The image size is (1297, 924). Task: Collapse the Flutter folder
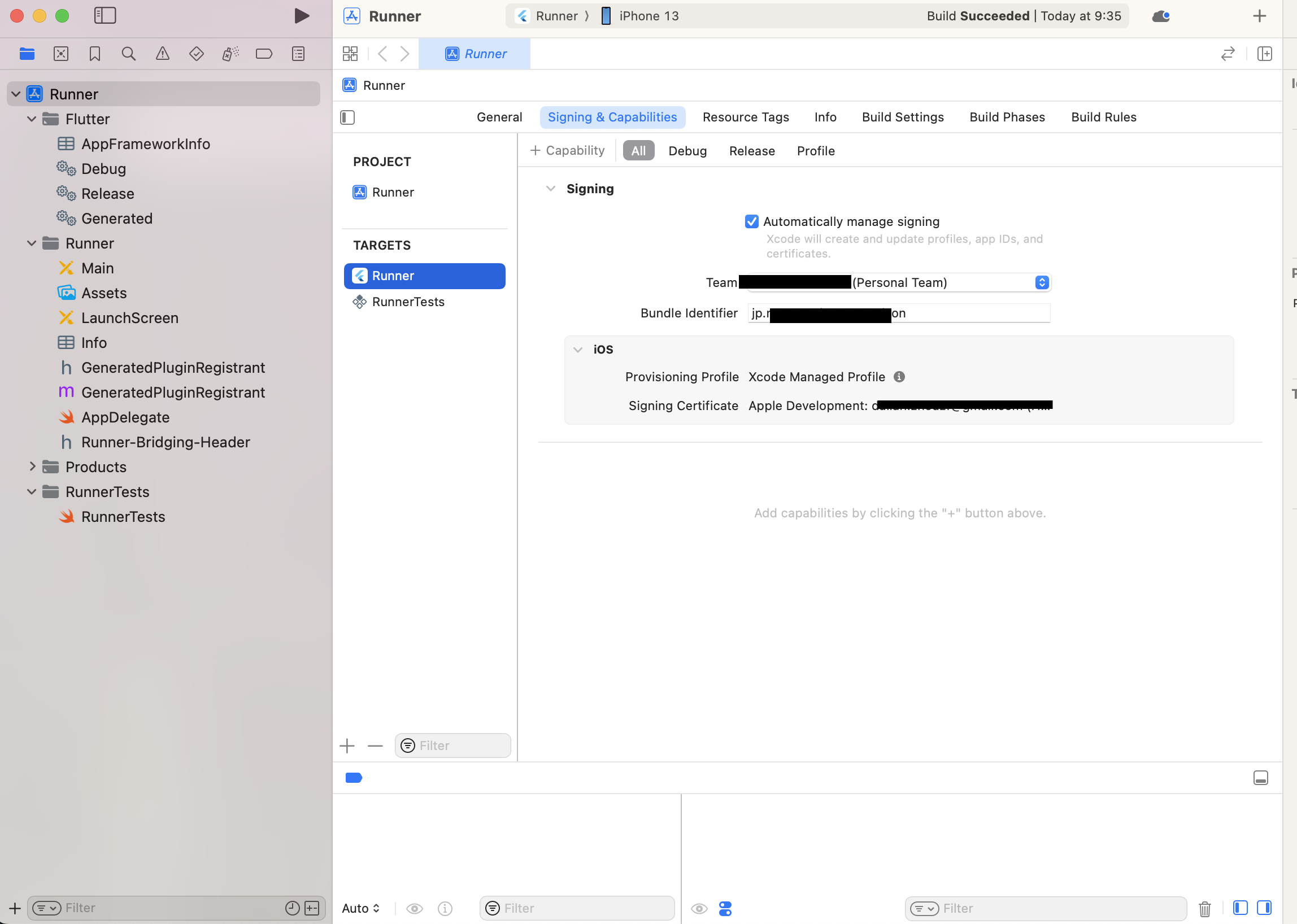click(32, 119)
